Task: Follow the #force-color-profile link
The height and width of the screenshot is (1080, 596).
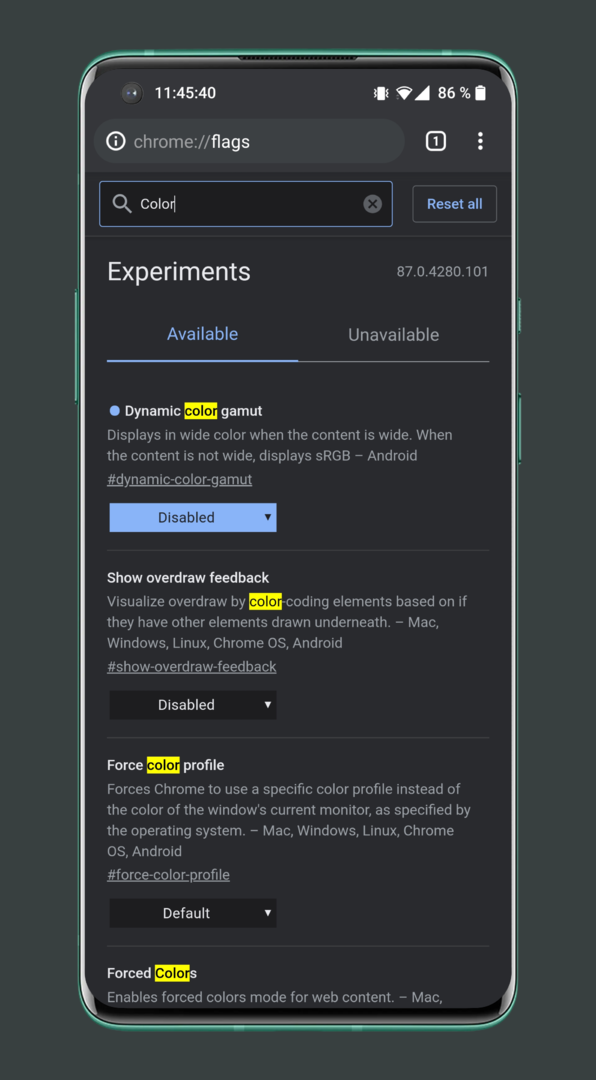Action: [x=169, y=875]
